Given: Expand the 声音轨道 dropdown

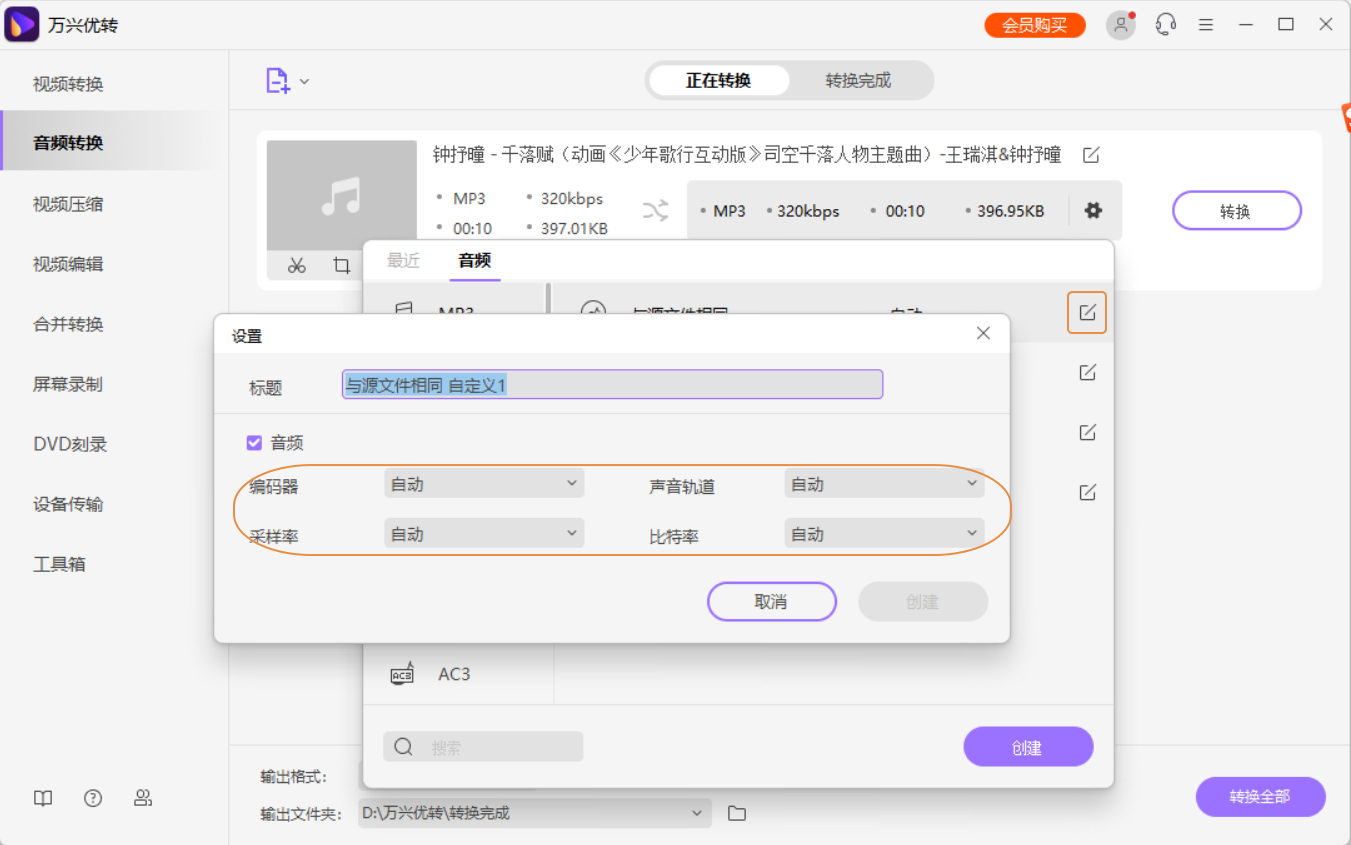Looking at the screenshot, I should click(x=884, y=484).
